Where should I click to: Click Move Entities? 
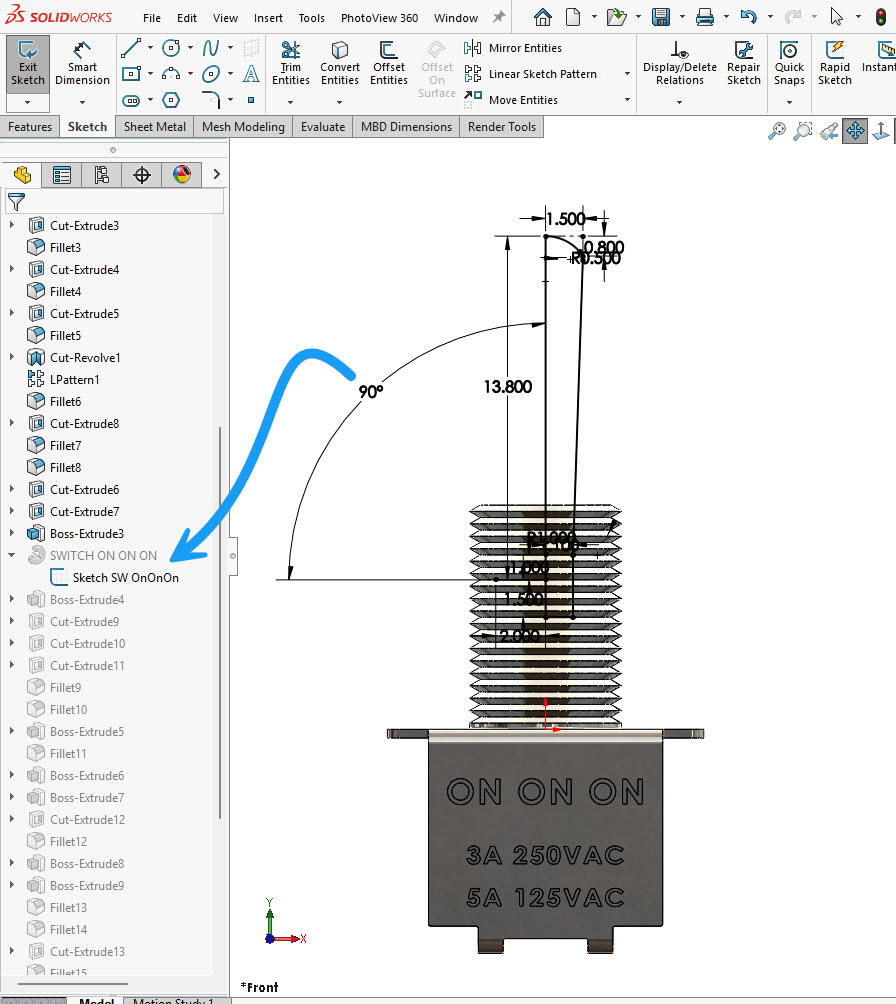(x=510, y=100)
